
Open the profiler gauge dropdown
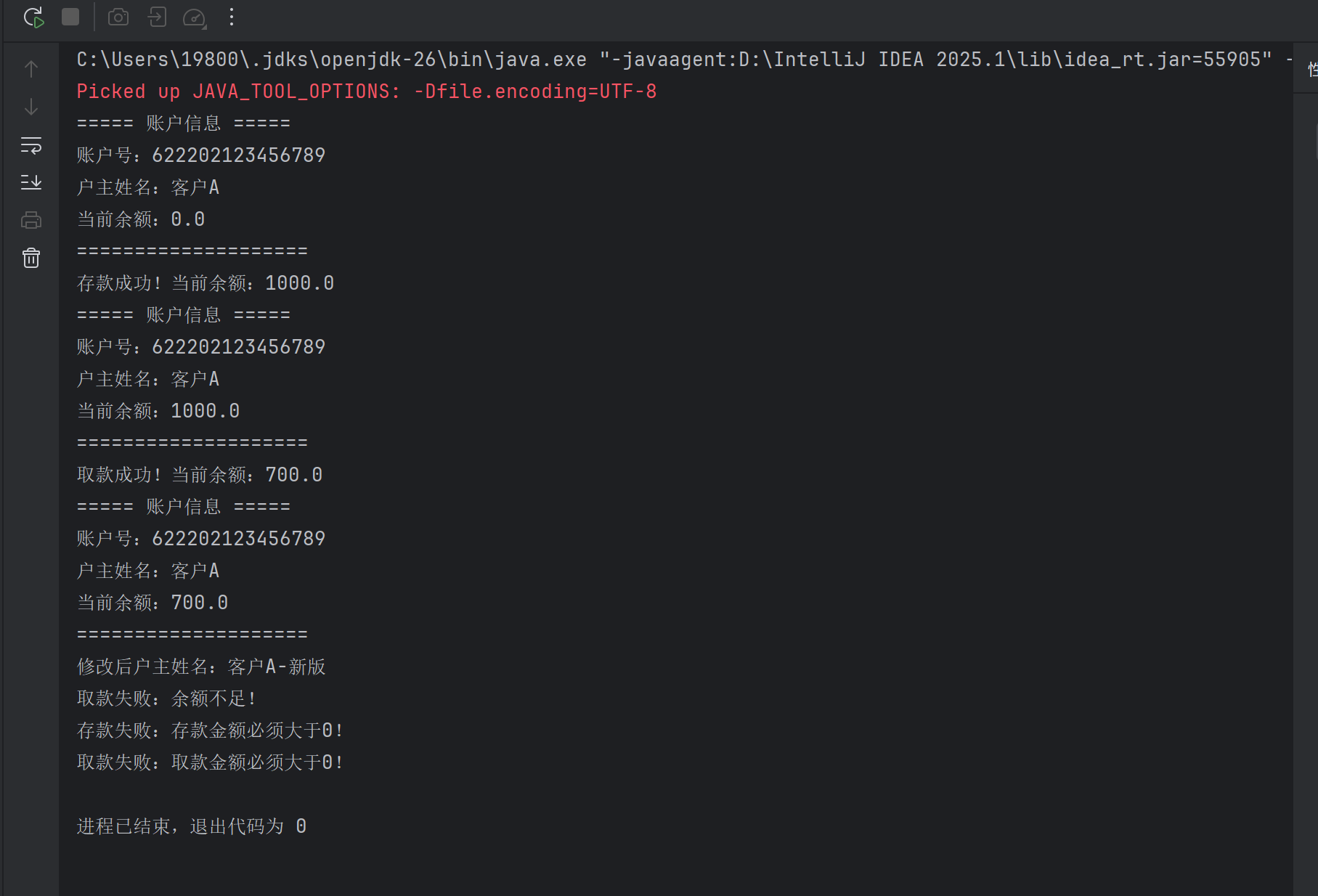point(195,17)
